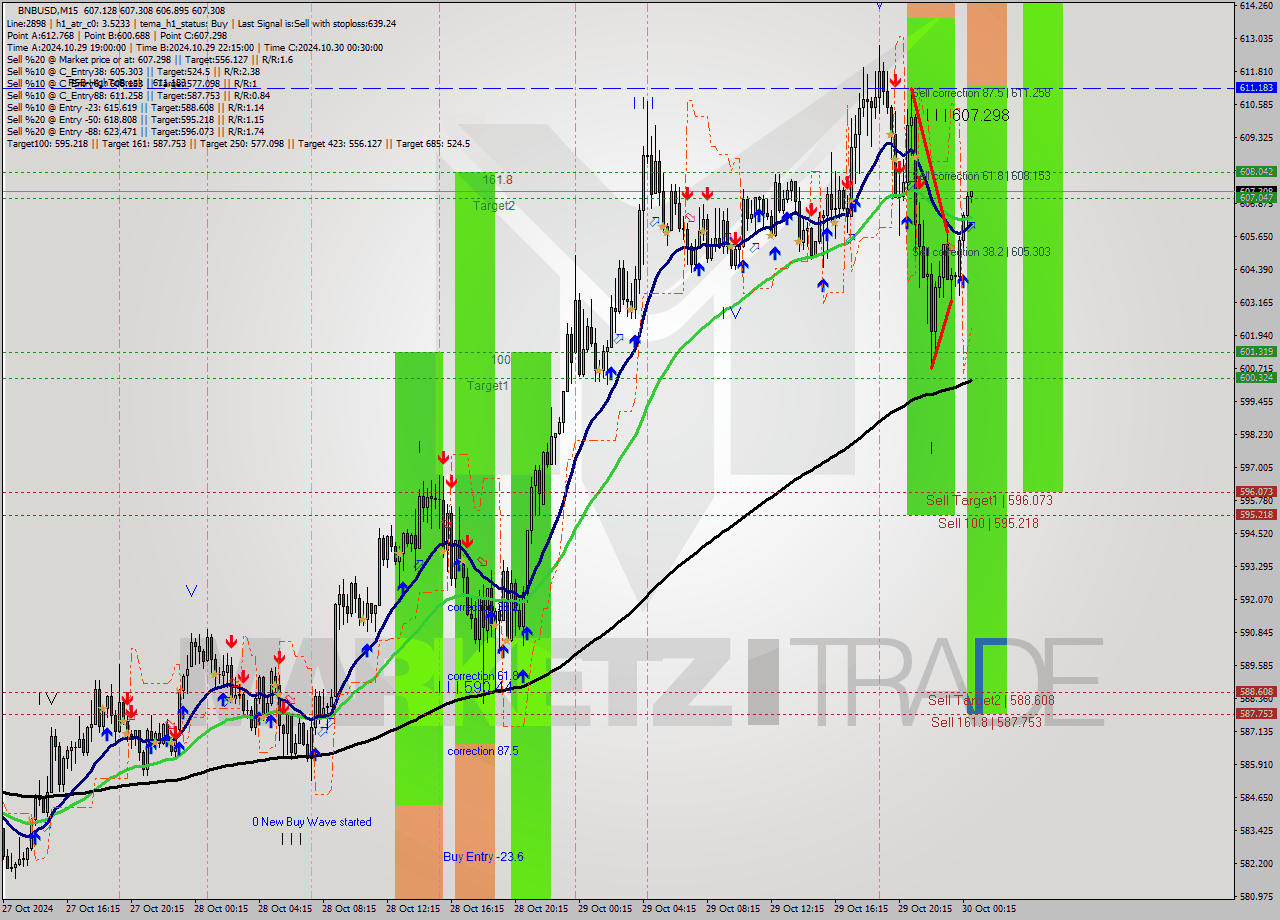This screenshot has width=1280, height=920.
Task: Click the '27 Oct 2024' date label
Action: (29, 909)
